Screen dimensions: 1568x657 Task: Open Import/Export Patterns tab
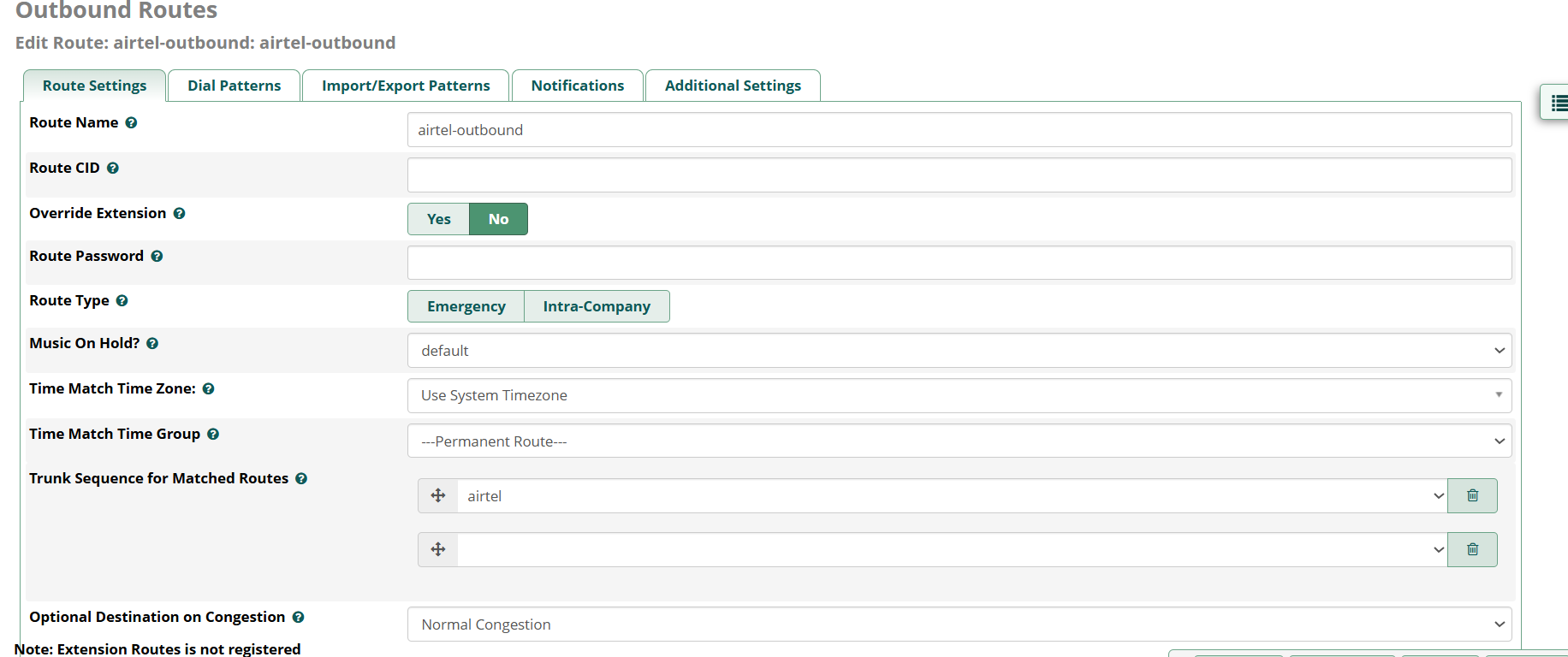(406, 86)
